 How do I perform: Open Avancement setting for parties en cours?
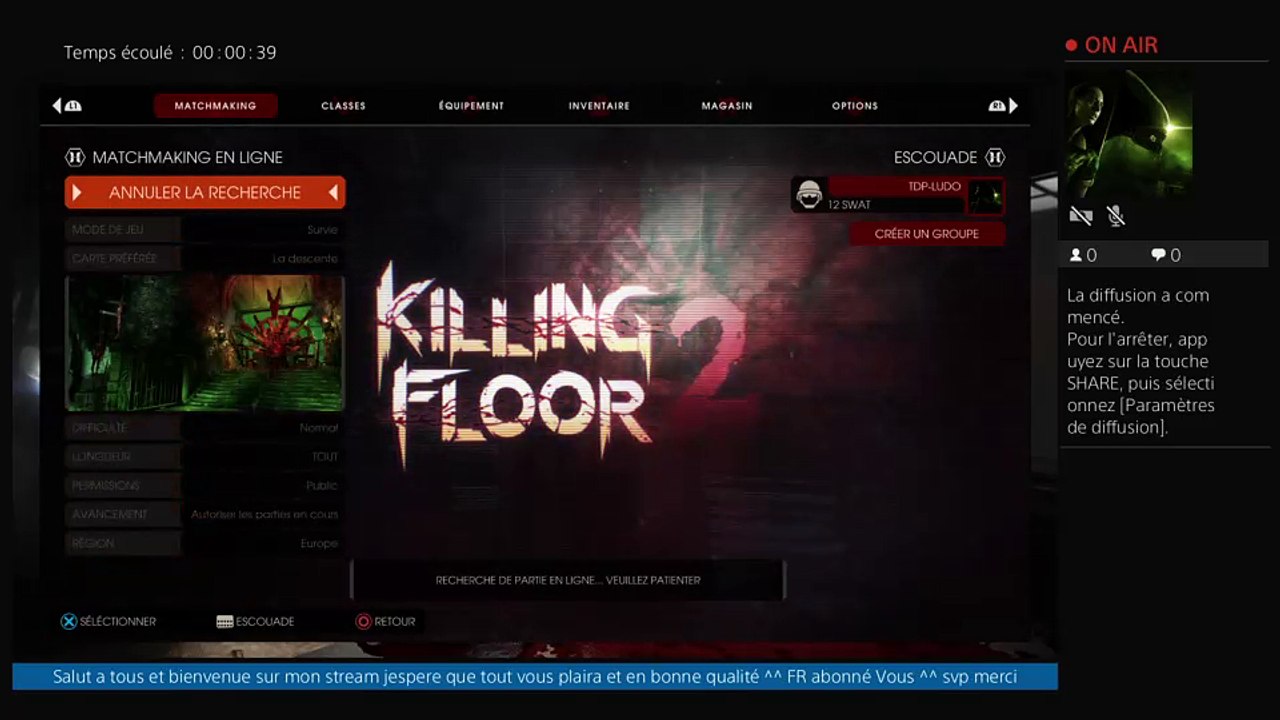pyautogui.click(x=204, y=514)
